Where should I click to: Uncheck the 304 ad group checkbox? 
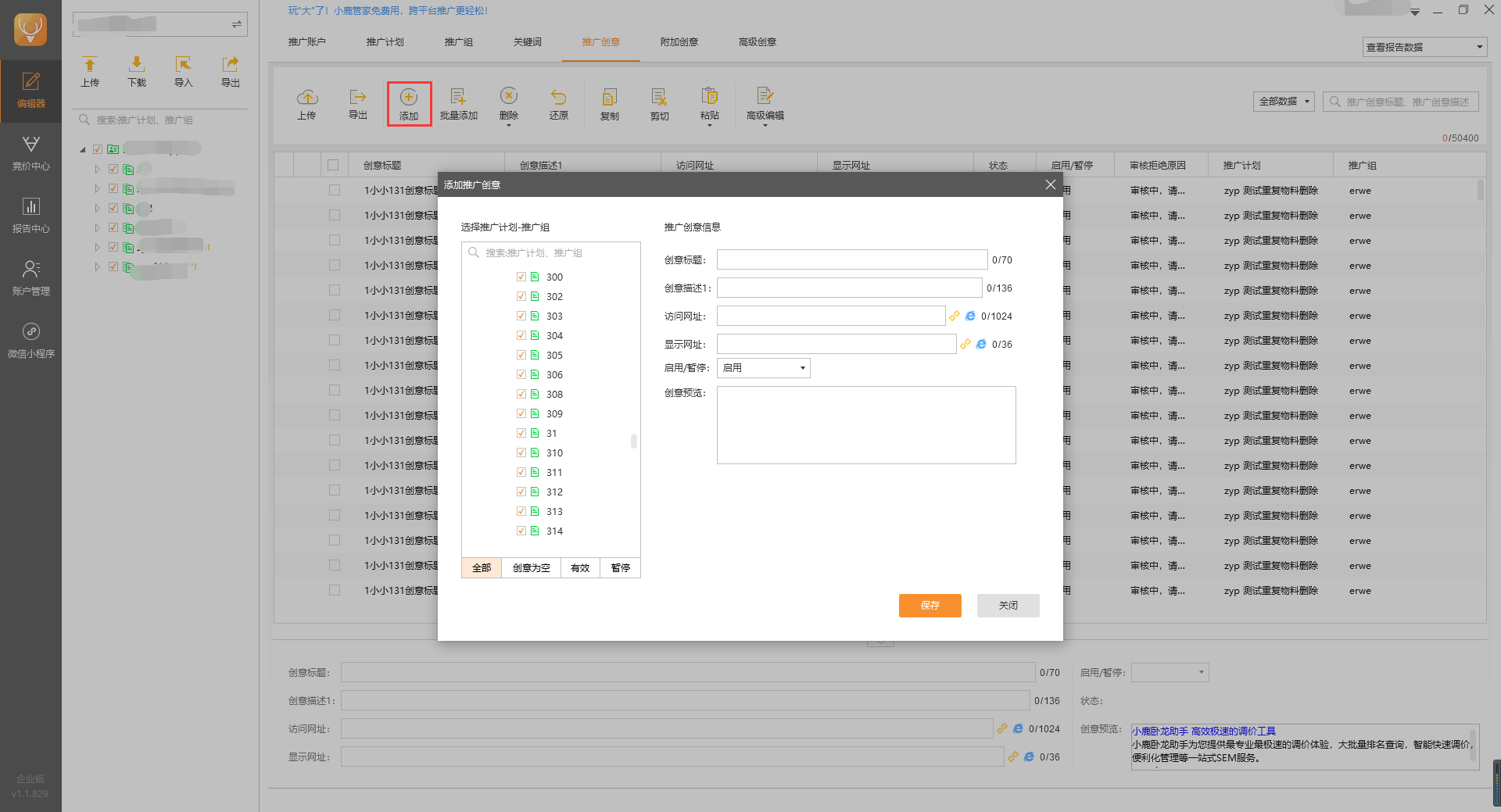(521, 335)
